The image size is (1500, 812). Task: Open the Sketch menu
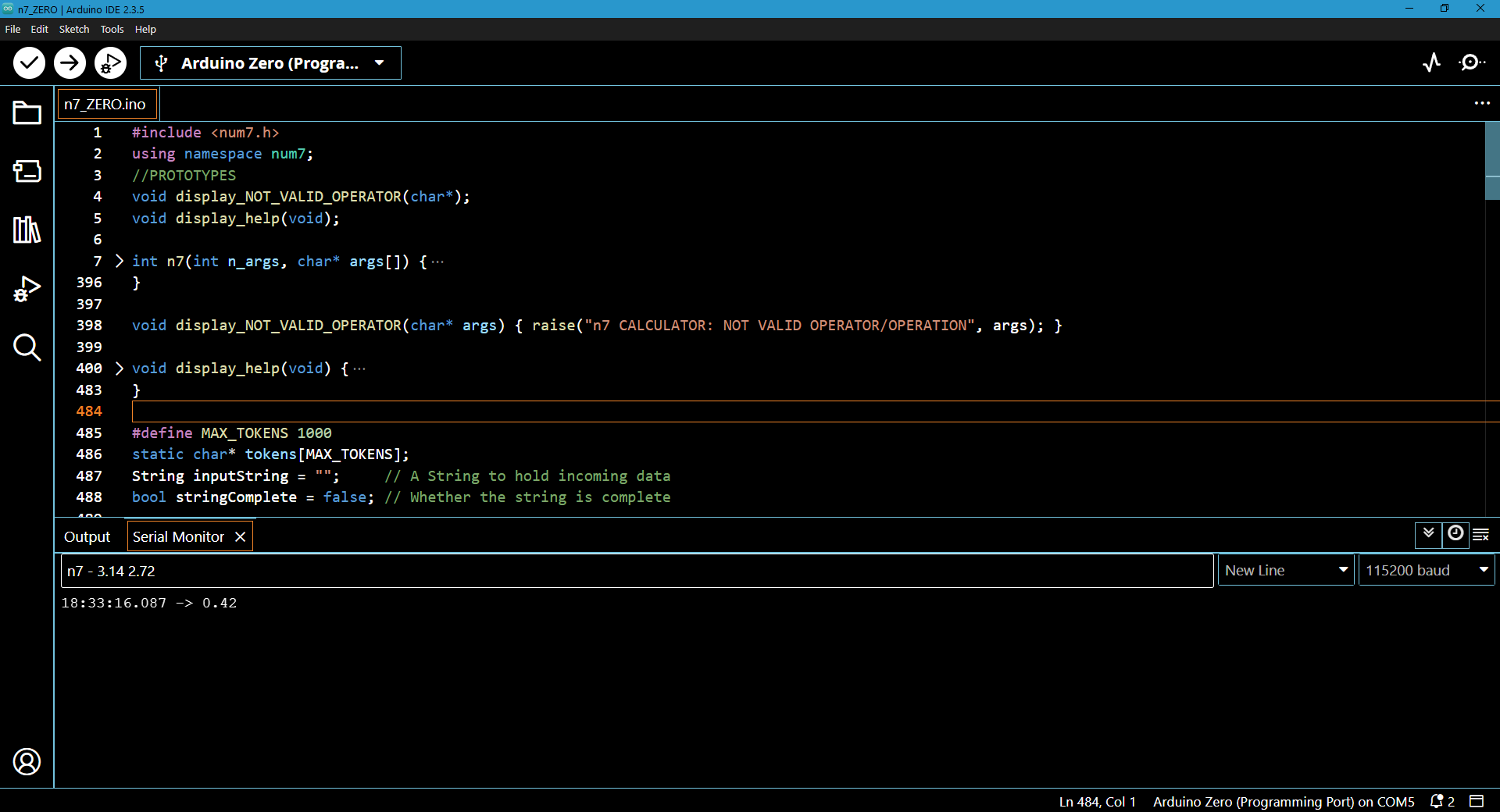click(73, 29)
